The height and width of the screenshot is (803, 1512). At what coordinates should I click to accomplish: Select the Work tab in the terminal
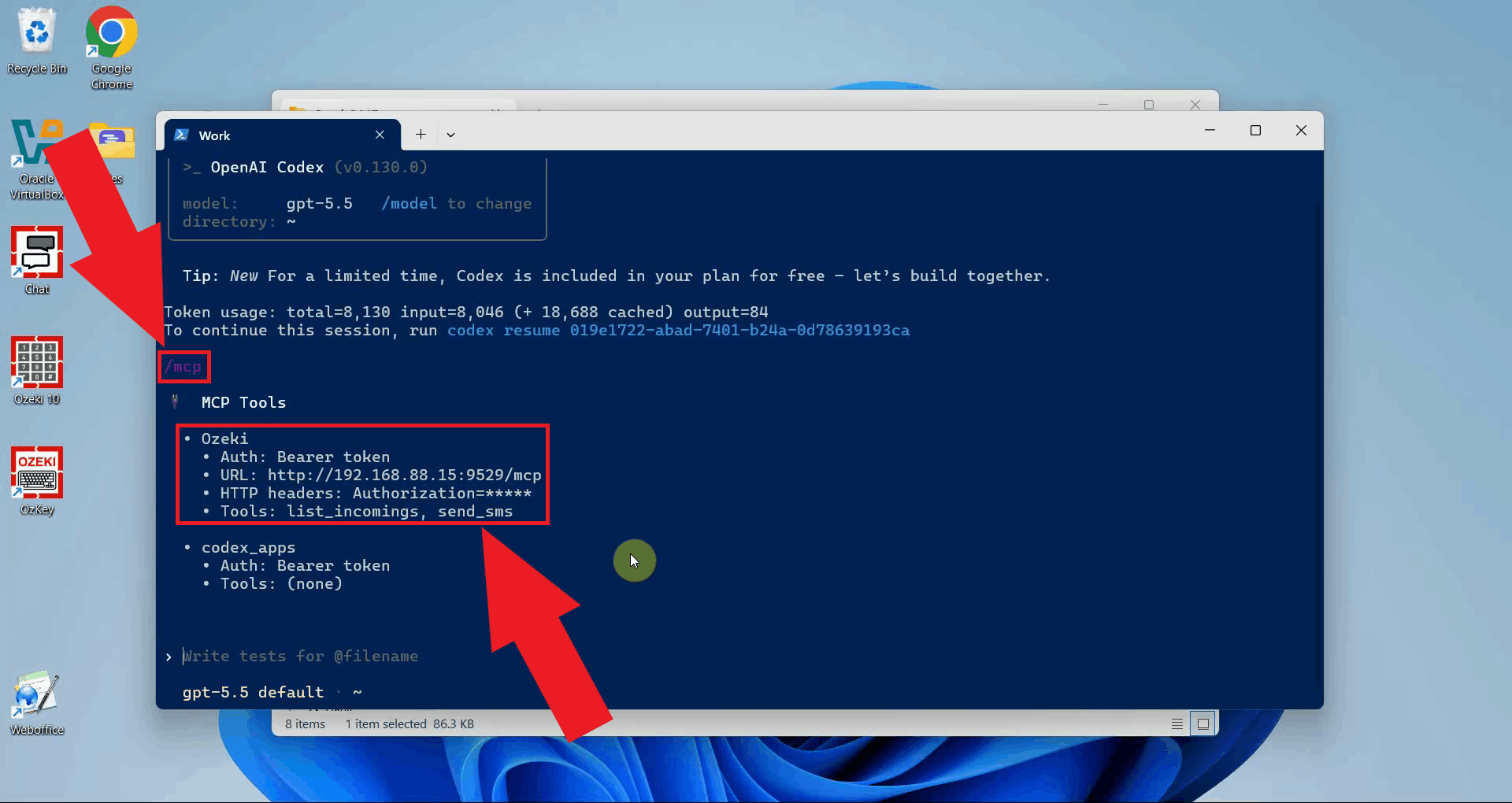[x=283, y=135]
